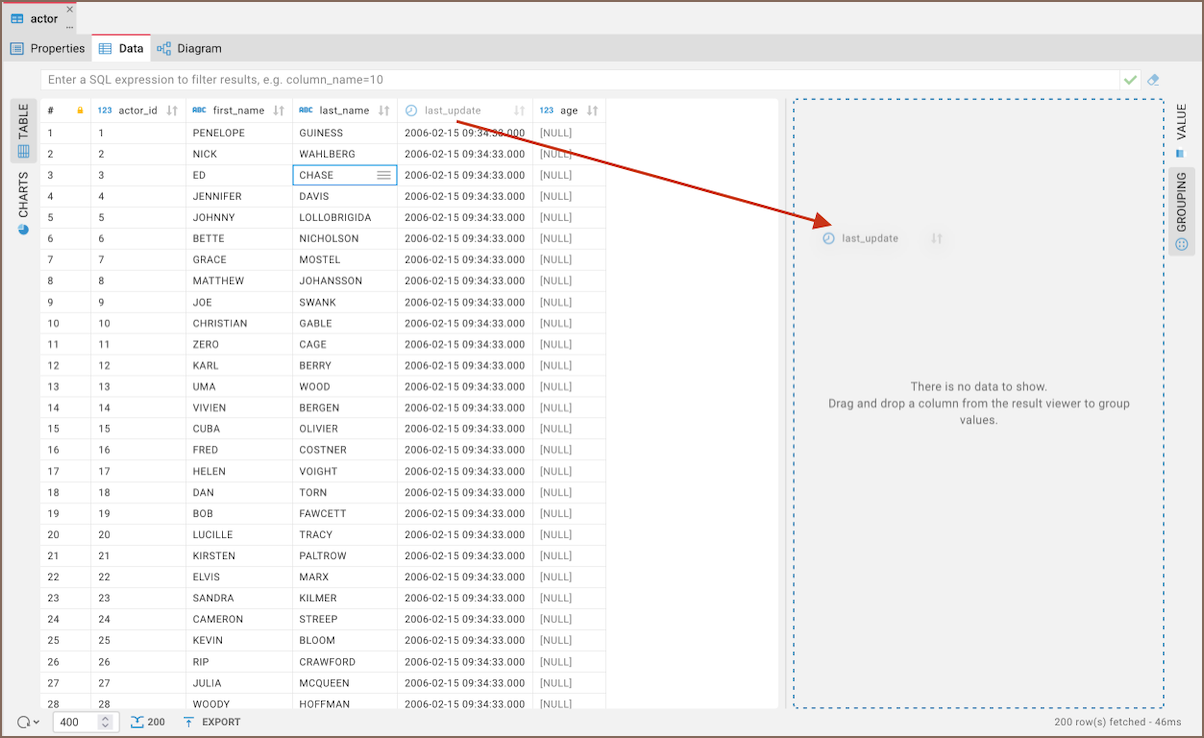The image size is (1204, 738).
Task: Open the Properties tab
Action: point(47,48)
